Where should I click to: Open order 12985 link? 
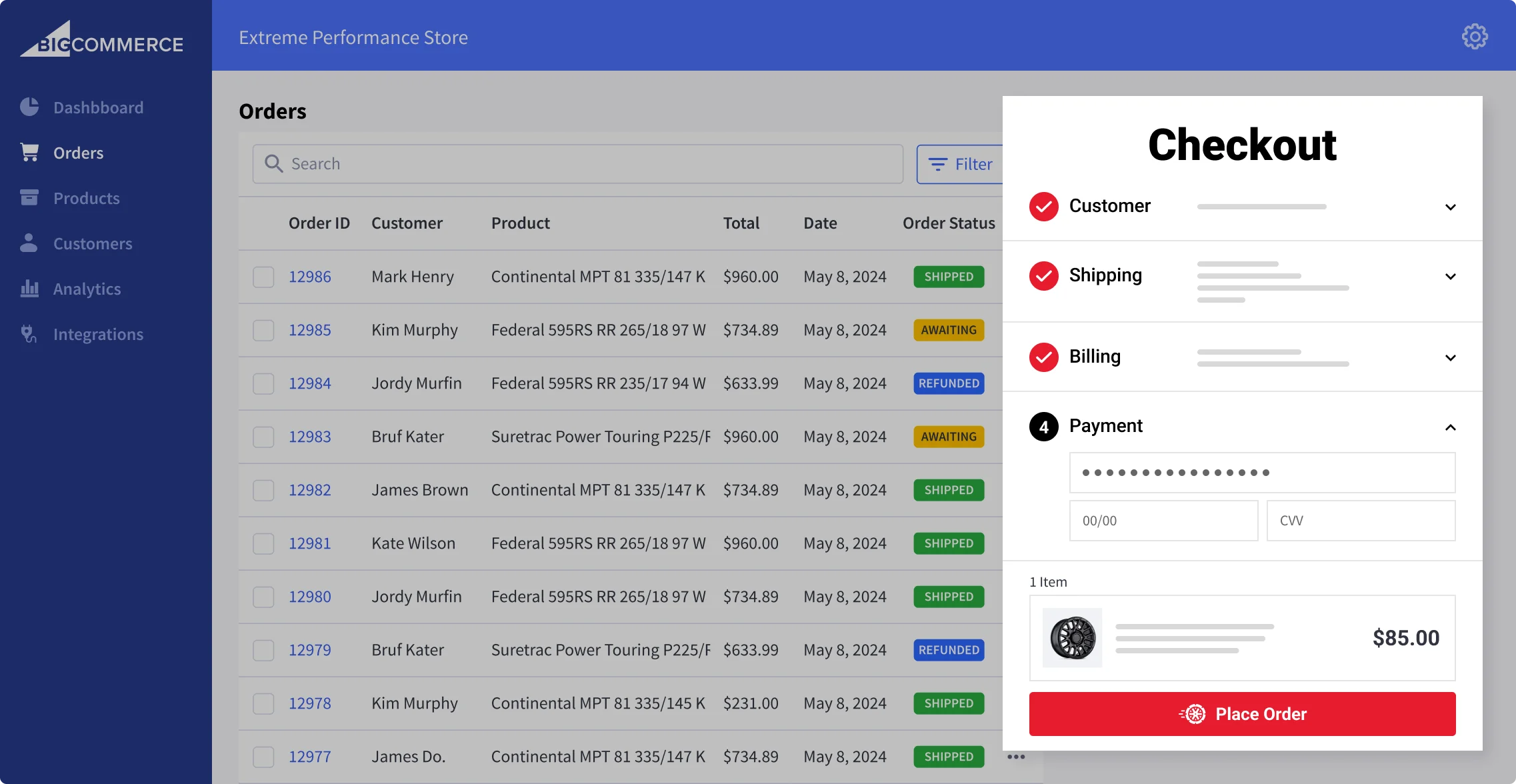309,330
